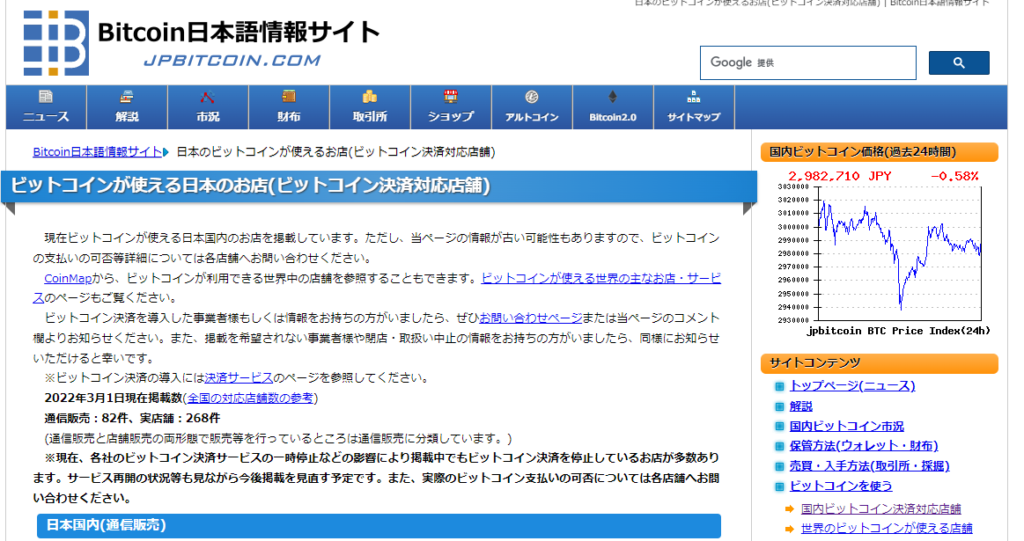Click the coins icon above 取引所
This screenshot has width=1024, height=541.
370,97
